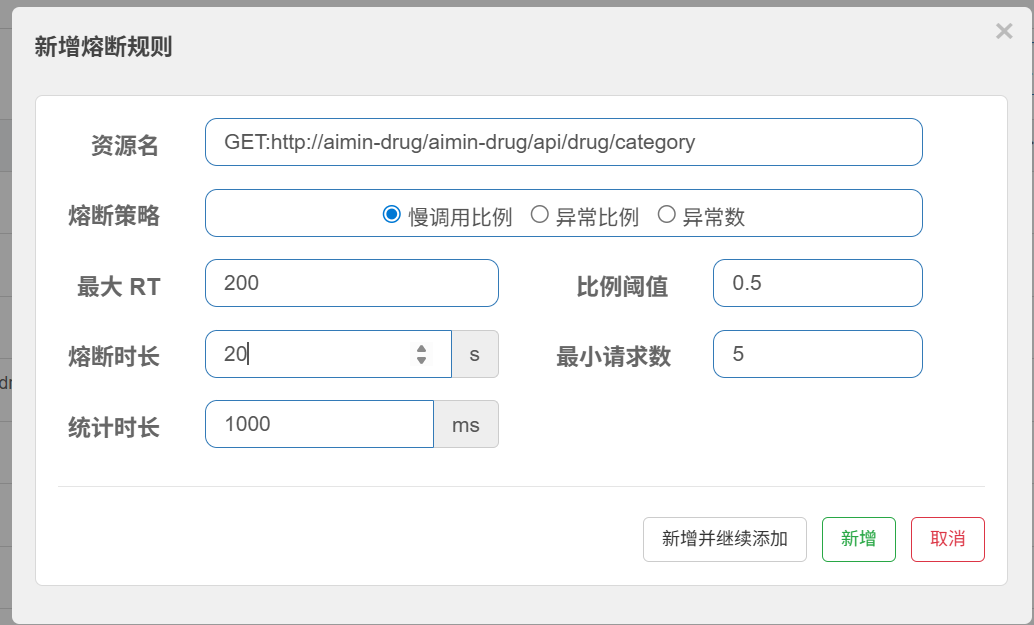The height and width of the screenshot is (625, 1034).
Task: Click the 比例阈值 field showing 0.5
Action: (x=817, y=283)
